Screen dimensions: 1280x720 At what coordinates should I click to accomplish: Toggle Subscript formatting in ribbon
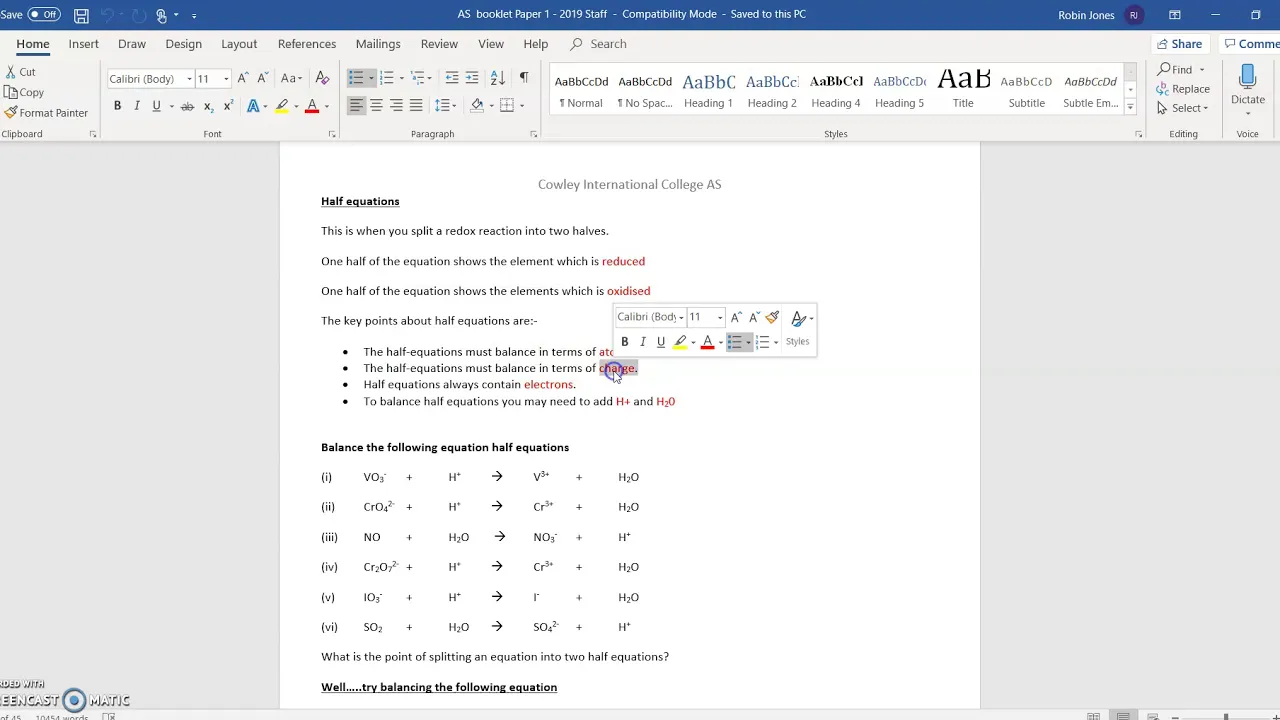[x=208, y=106]
